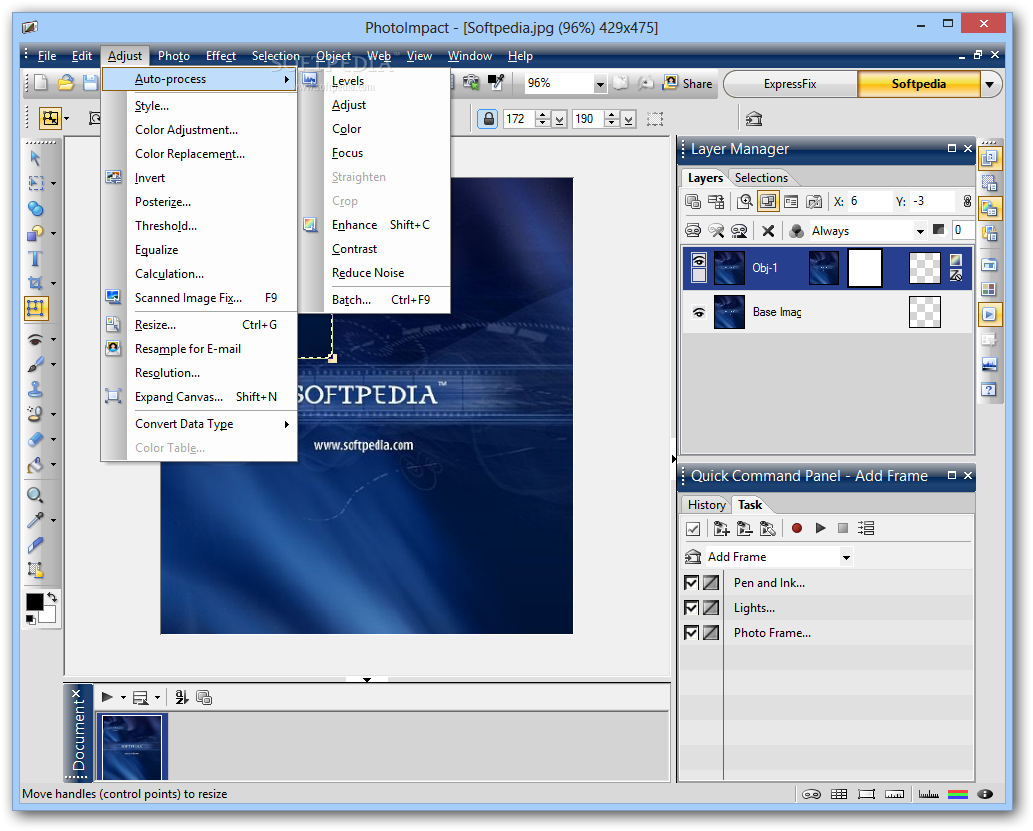Image resolution: width=1033 pixels, height=831 pixels.
Task: Open the Always blend mode dropdown
Action: (x=920, y=231)
